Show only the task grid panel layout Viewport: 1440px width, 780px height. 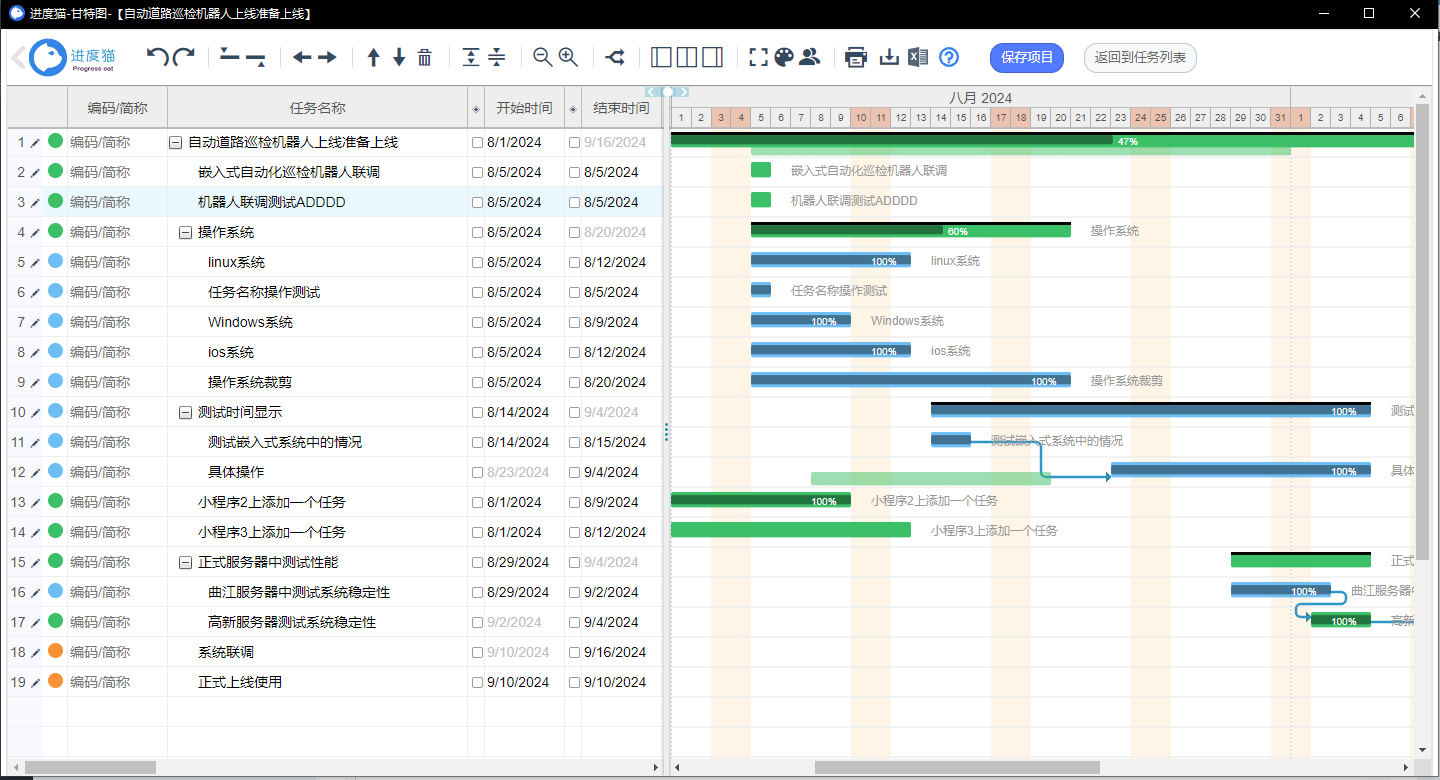[661, 57]
